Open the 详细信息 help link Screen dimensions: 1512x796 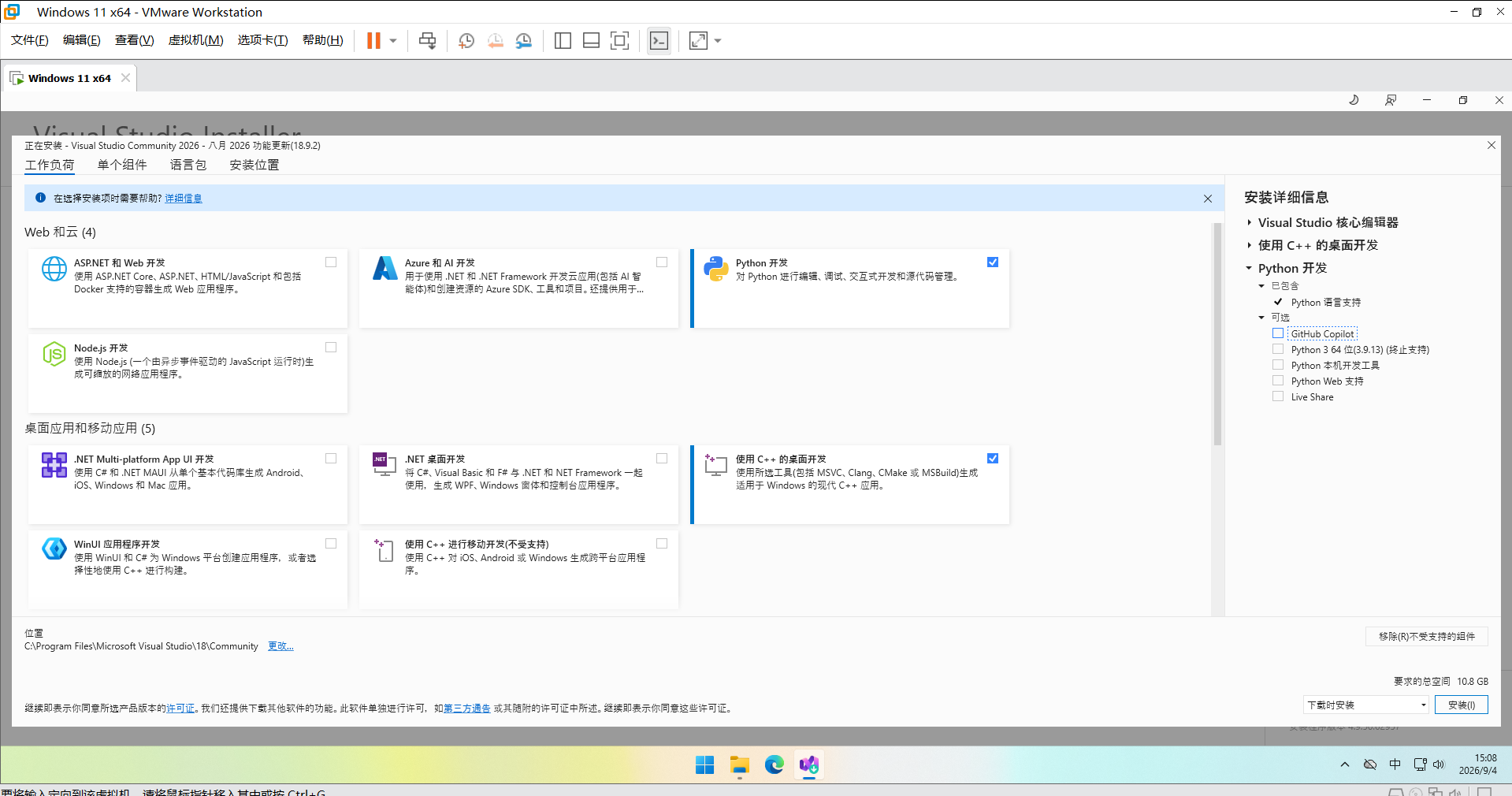184,199
